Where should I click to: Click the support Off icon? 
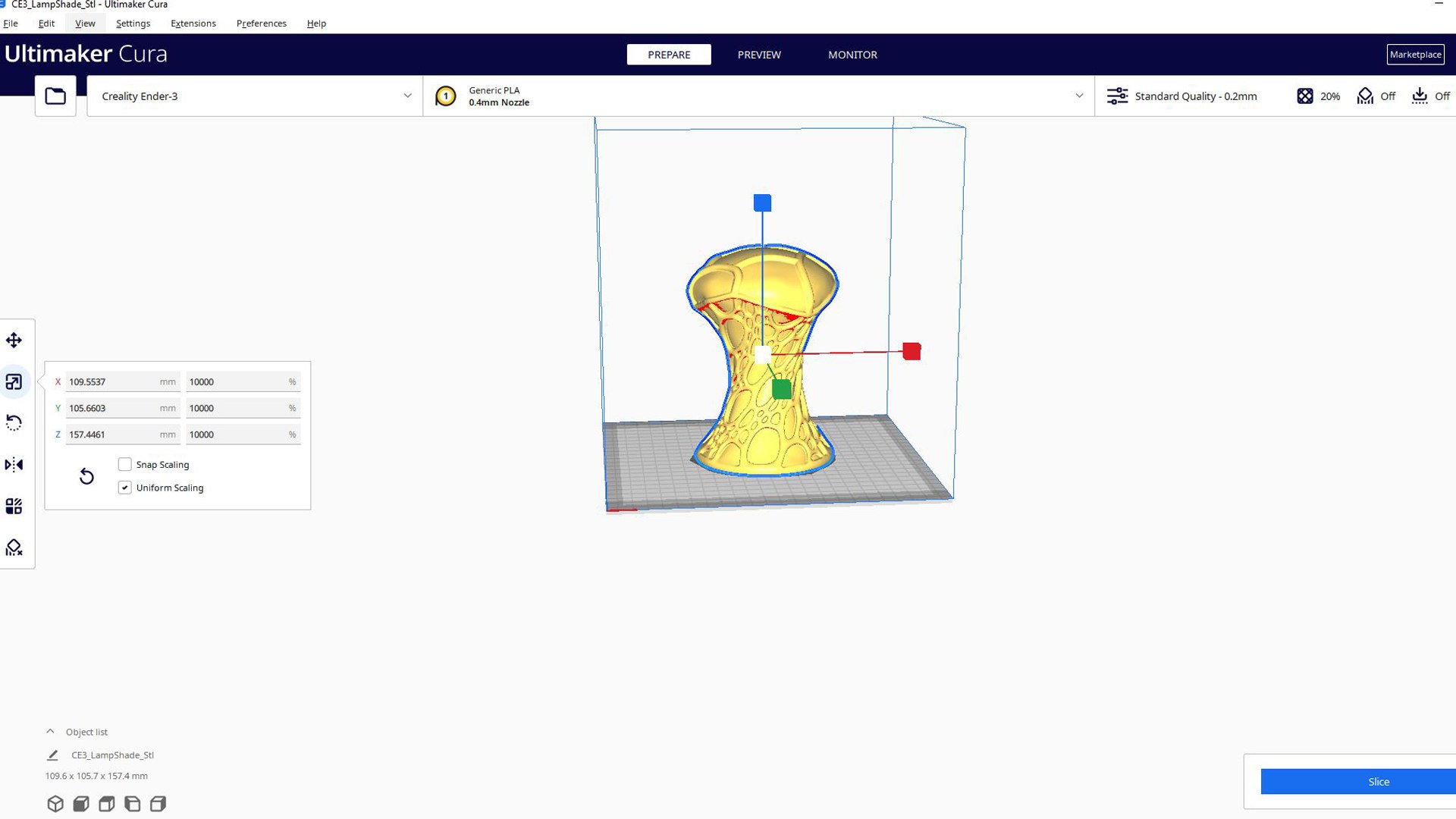[1365, 96]
